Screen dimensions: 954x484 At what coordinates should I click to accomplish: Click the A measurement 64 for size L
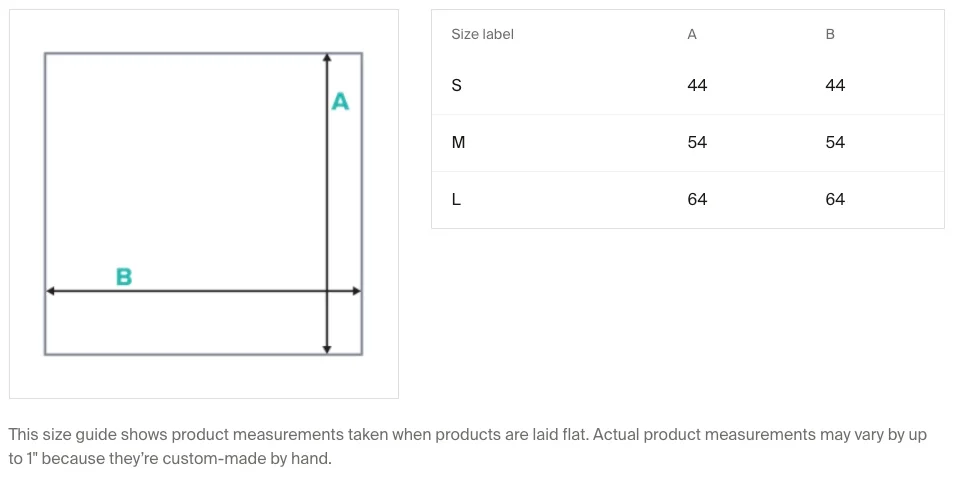(697, 200)
